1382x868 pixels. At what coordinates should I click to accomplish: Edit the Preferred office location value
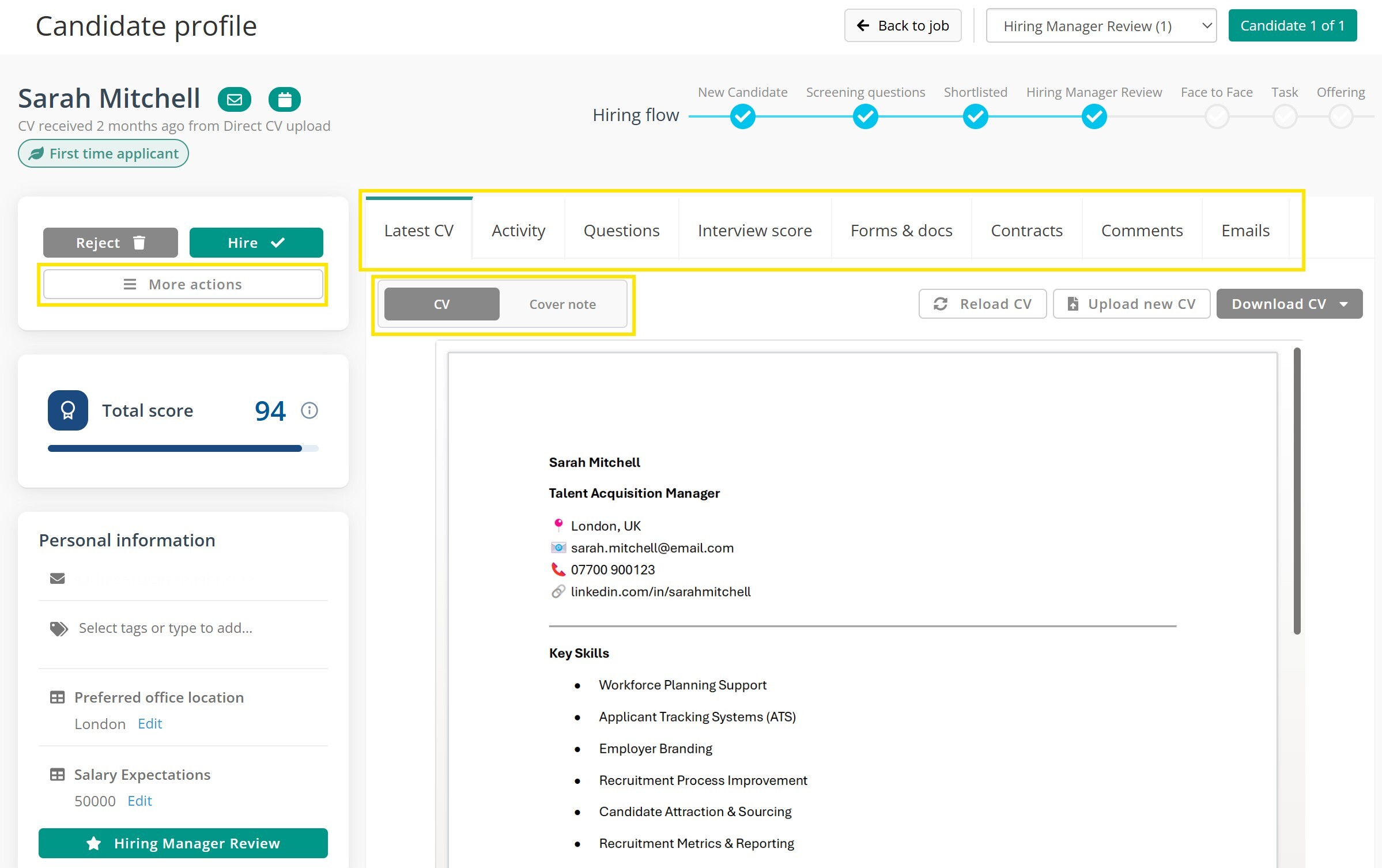click(150, 723)
